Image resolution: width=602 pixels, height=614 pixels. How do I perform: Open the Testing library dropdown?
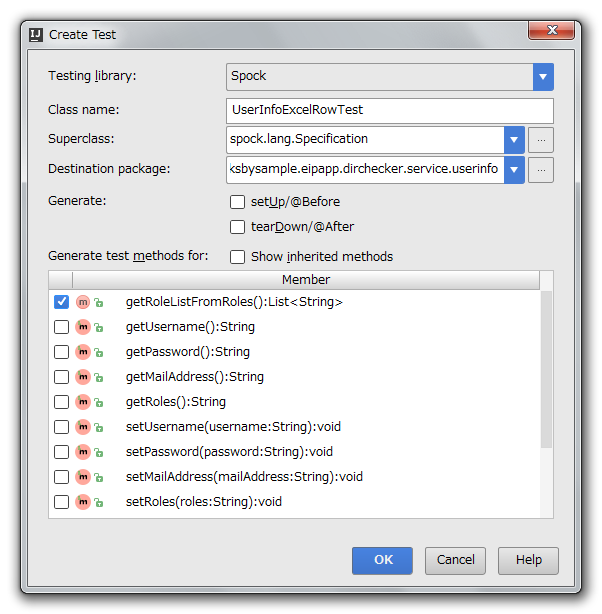click(x=543, y=77)
